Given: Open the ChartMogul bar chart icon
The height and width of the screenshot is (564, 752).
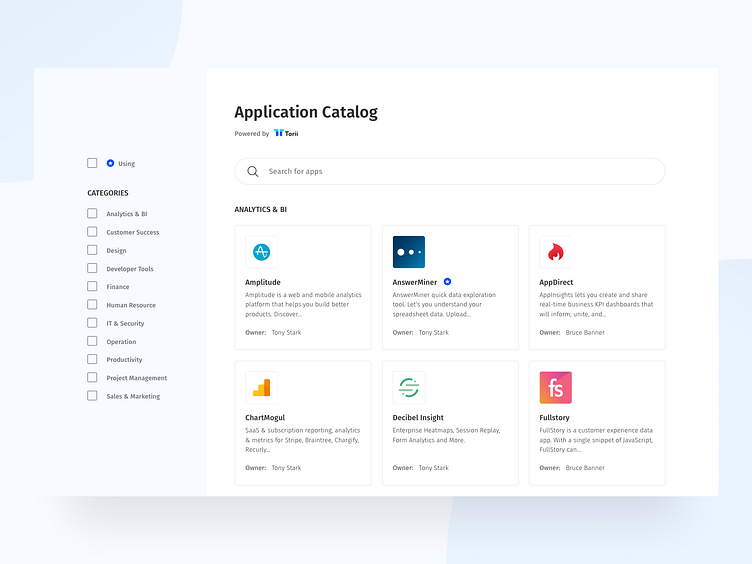Looking at the screenshot, I should 261,388.
